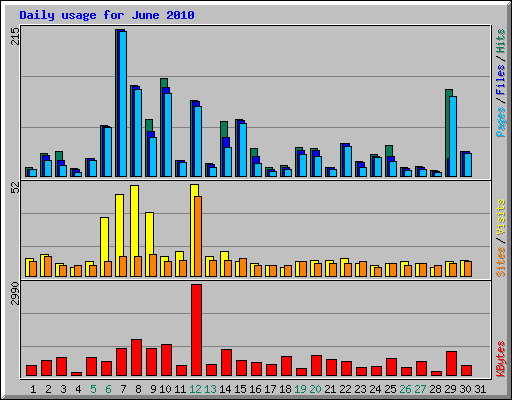Screen dimensions: 512x400
Task: Select day 21 on the axis
Action: 330,389
